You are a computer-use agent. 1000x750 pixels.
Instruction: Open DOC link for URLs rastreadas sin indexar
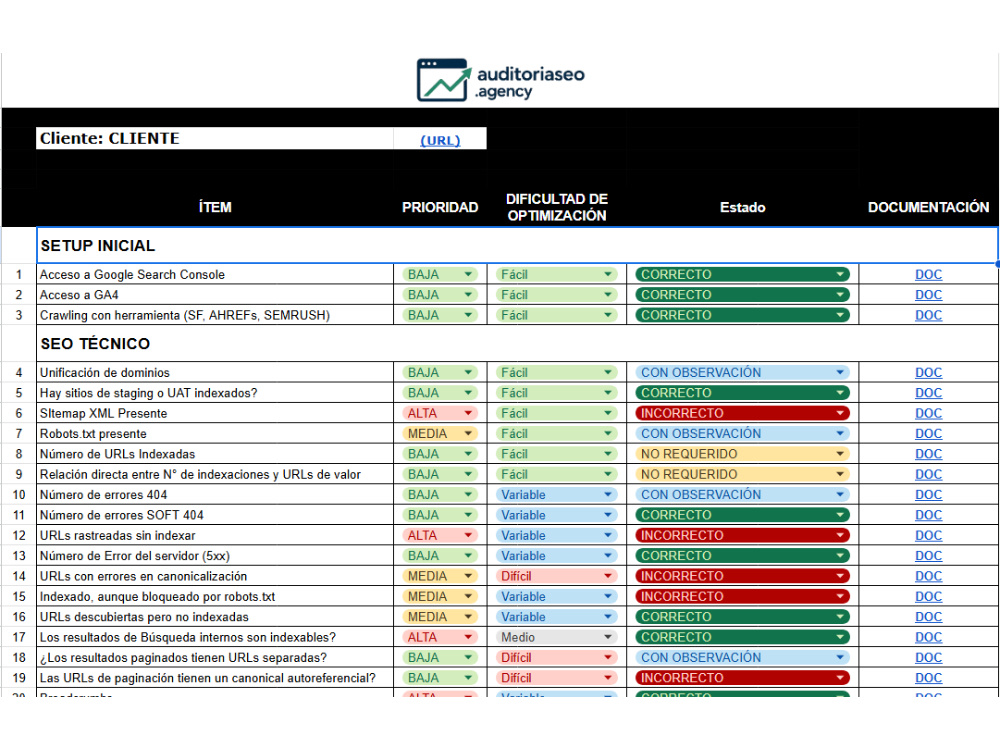929,536
